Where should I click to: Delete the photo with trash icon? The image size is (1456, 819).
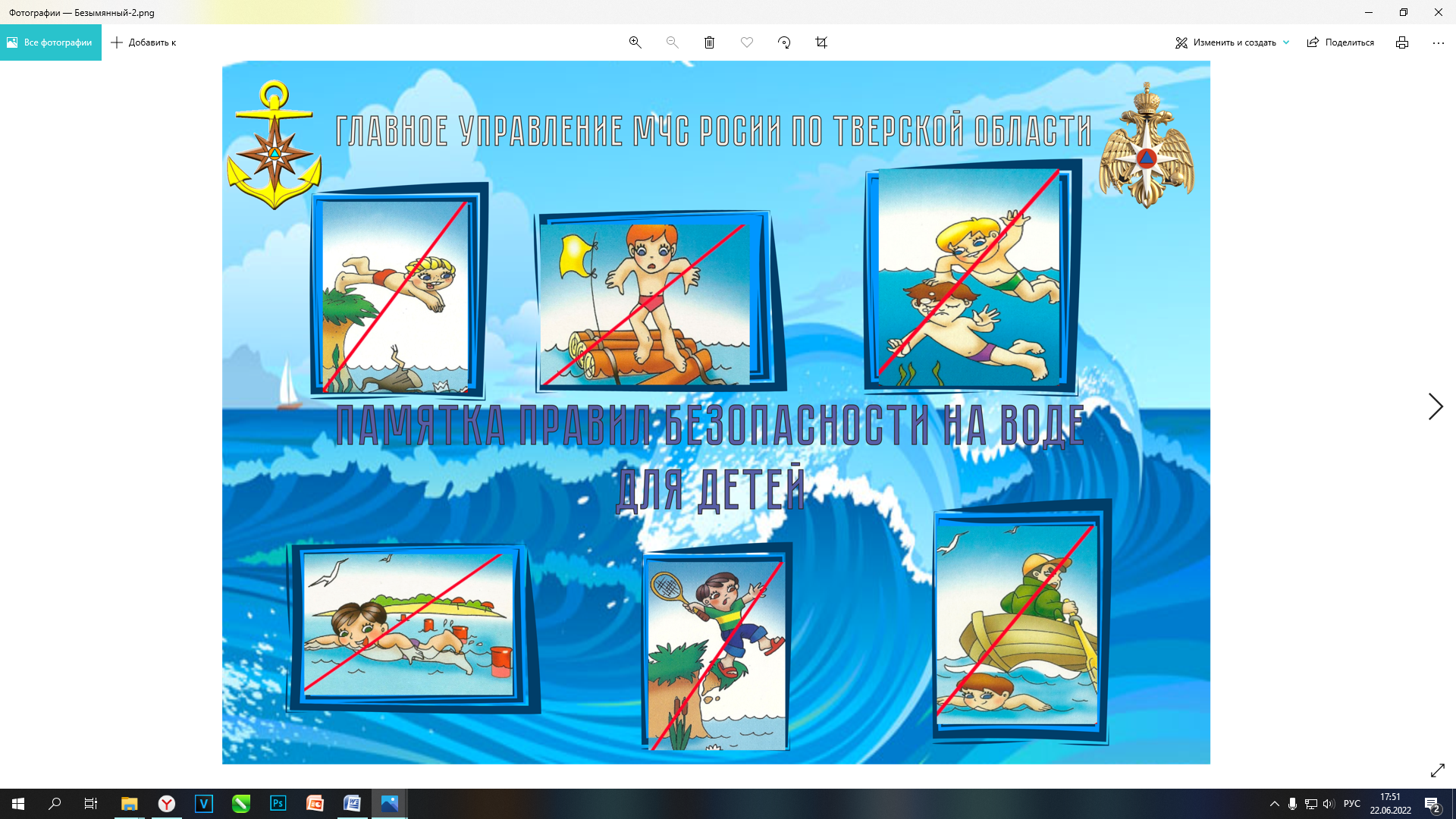709,42
